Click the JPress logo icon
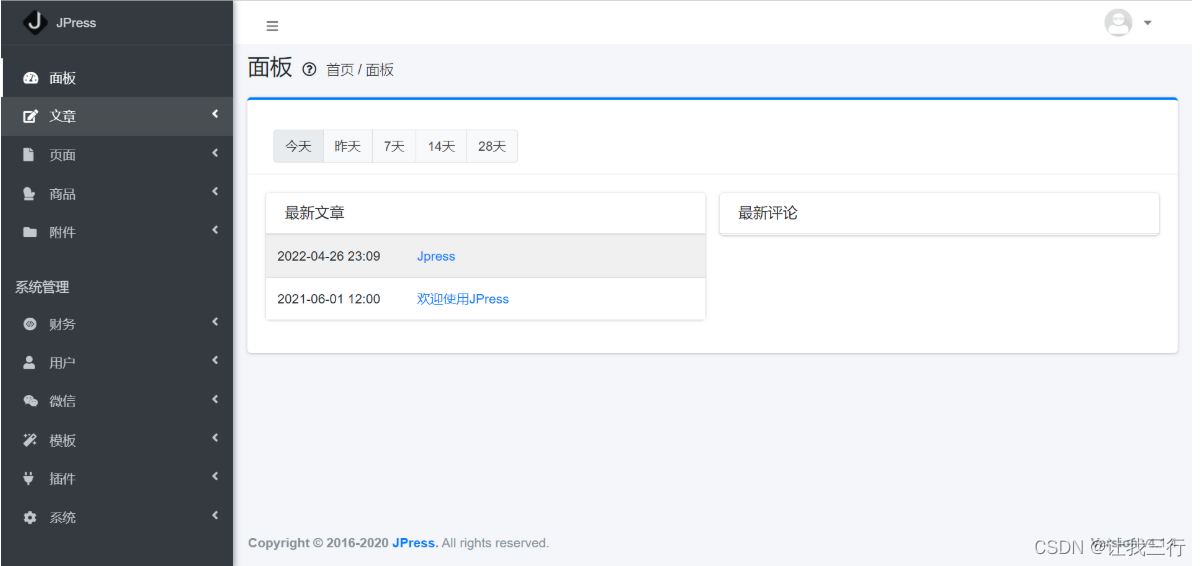Viewport: 1201px width, 566px height. coord(35,22)
